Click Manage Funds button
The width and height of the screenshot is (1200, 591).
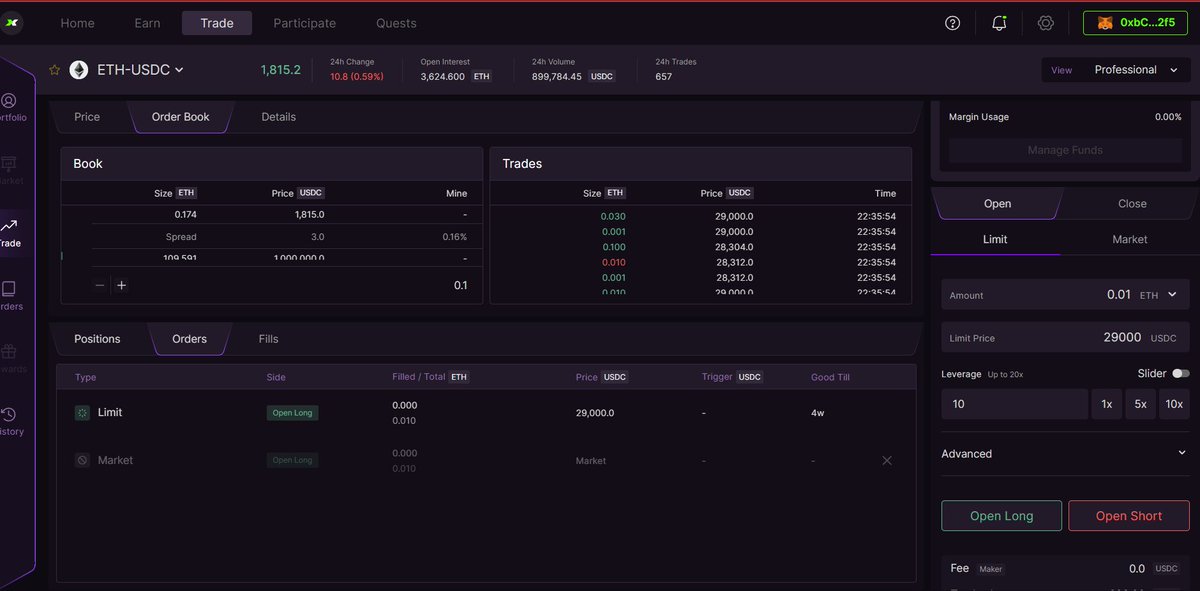1065,150
